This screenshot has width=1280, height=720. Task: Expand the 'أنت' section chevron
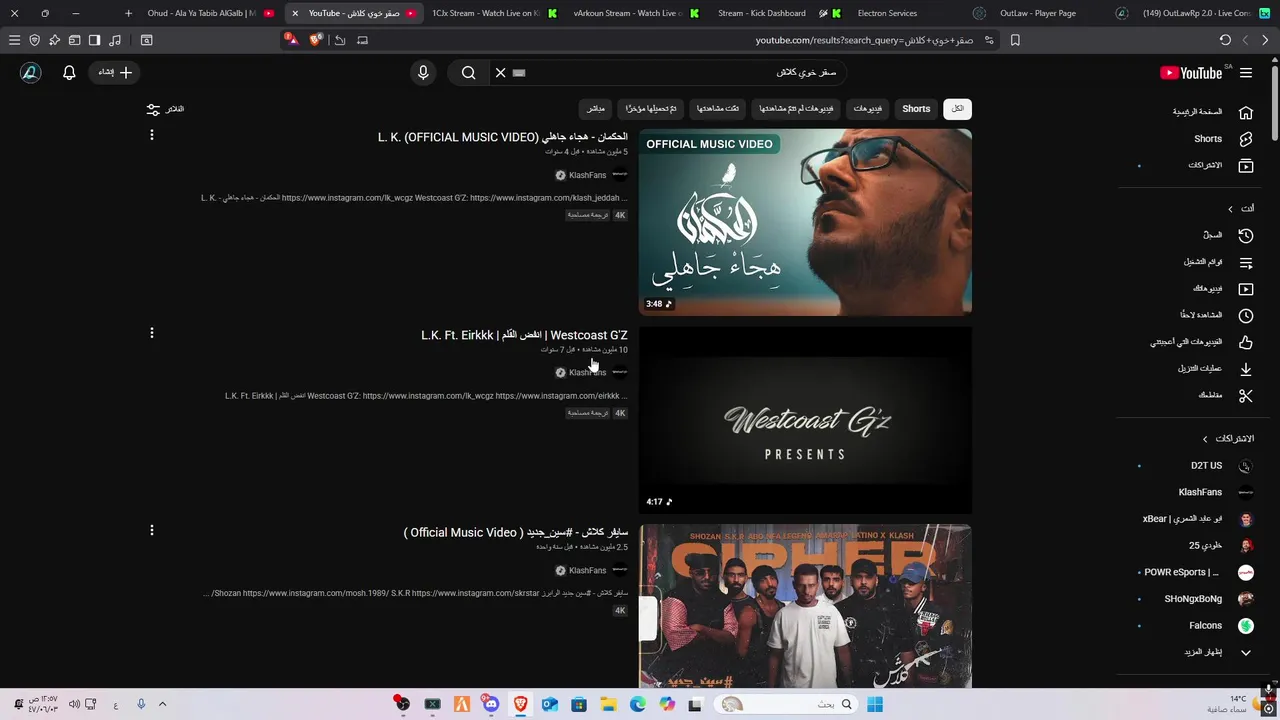(x=1230, y=208)
